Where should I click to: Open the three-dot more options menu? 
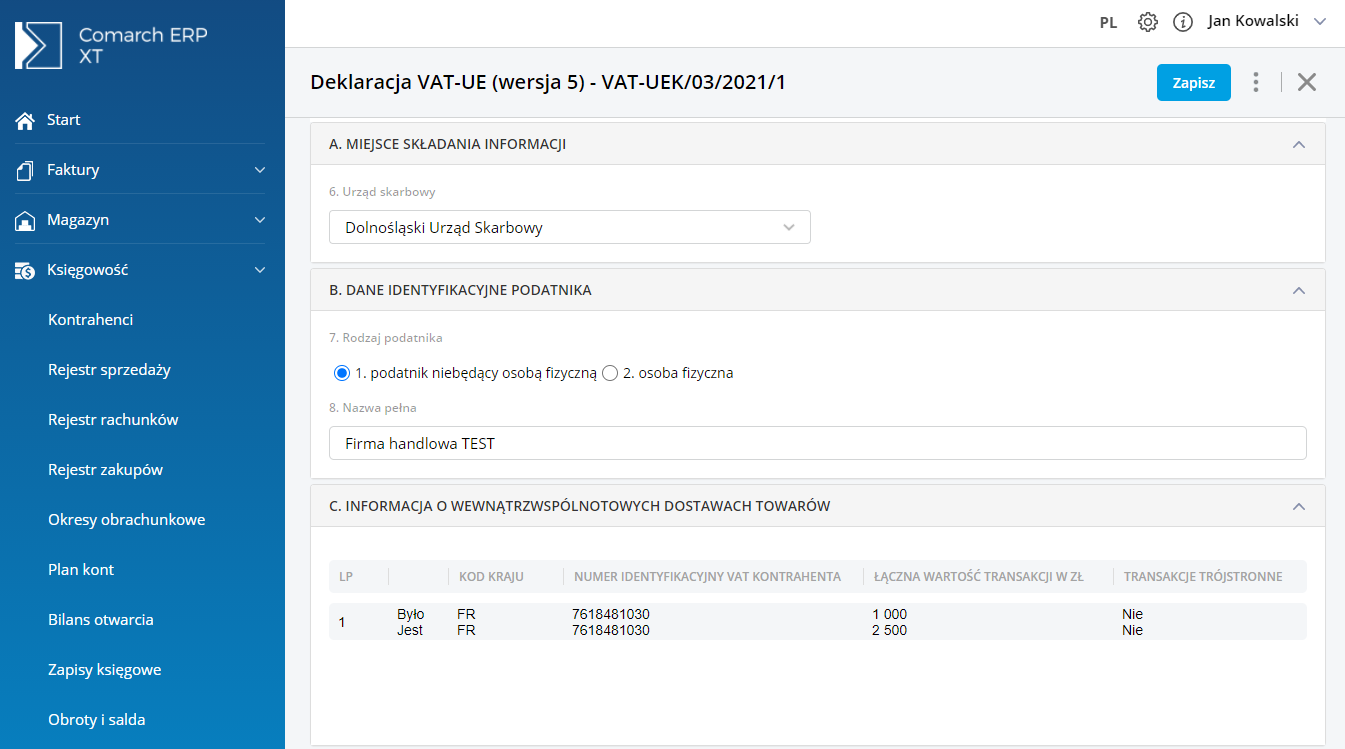pyautogui.click(x=1256, y=82)
